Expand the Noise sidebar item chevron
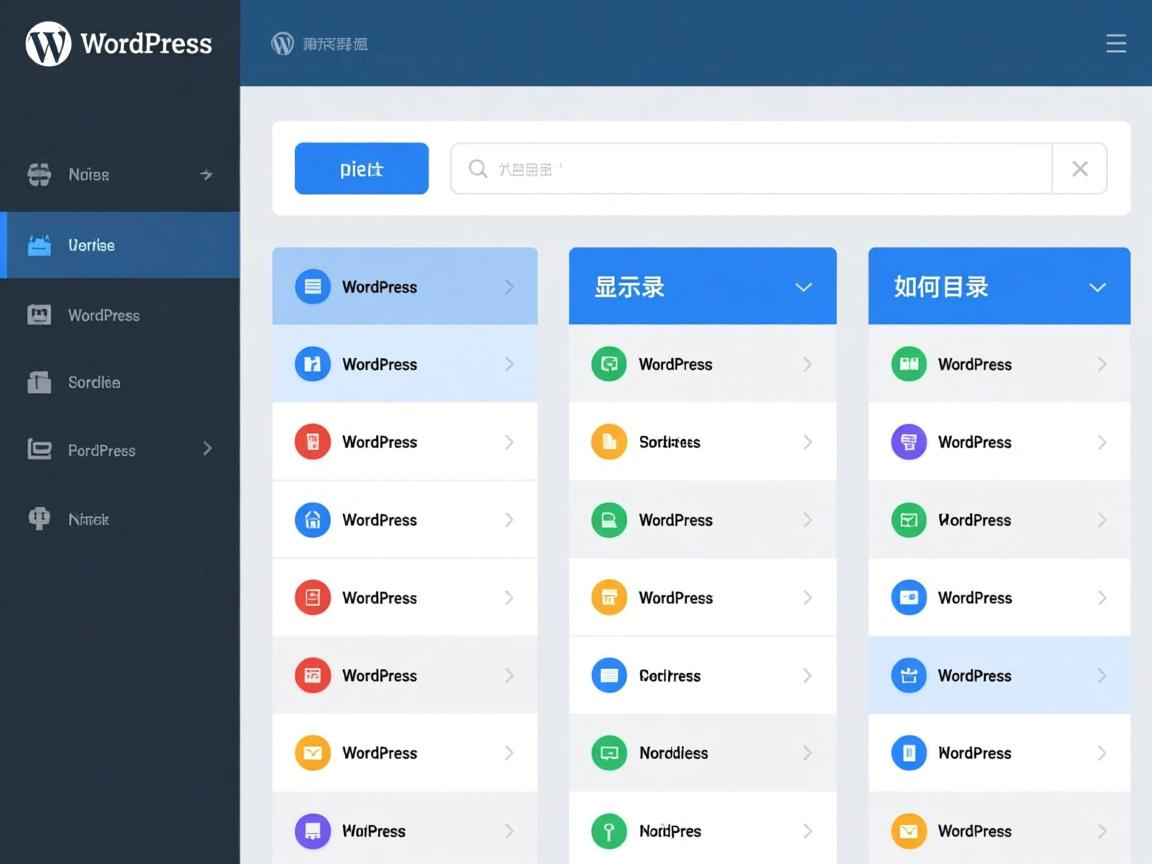The height and width of the screenshot is (864, 1152). coord(207,174)
